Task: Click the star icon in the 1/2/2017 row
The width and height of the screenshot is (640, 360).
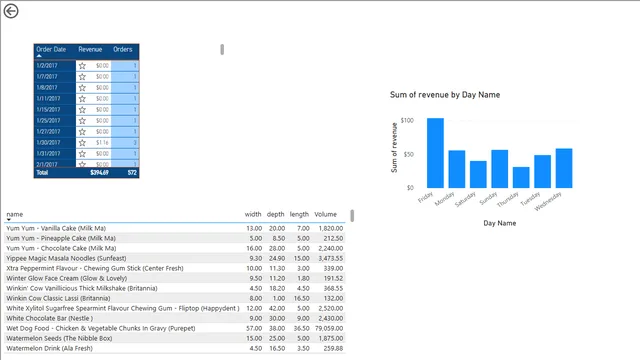Action: click(82, 66)
